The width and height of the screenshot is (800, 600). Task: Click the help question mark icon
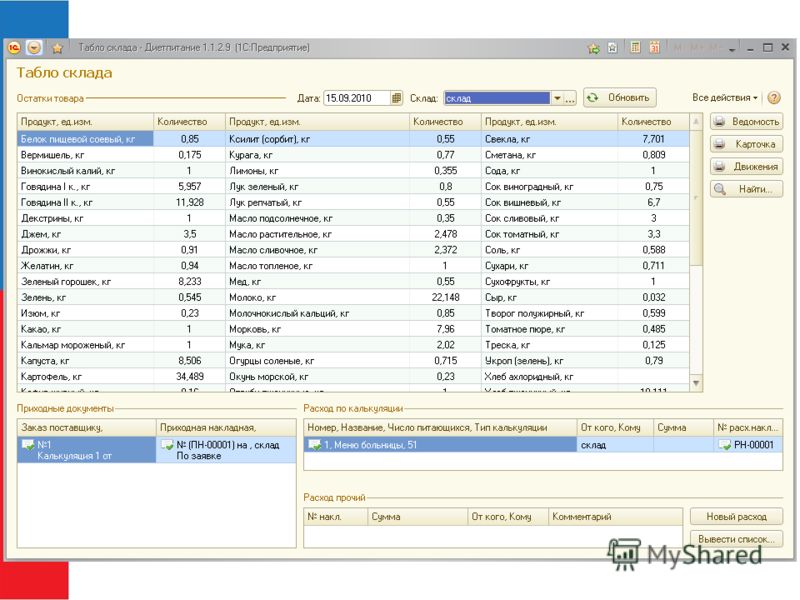774,97
